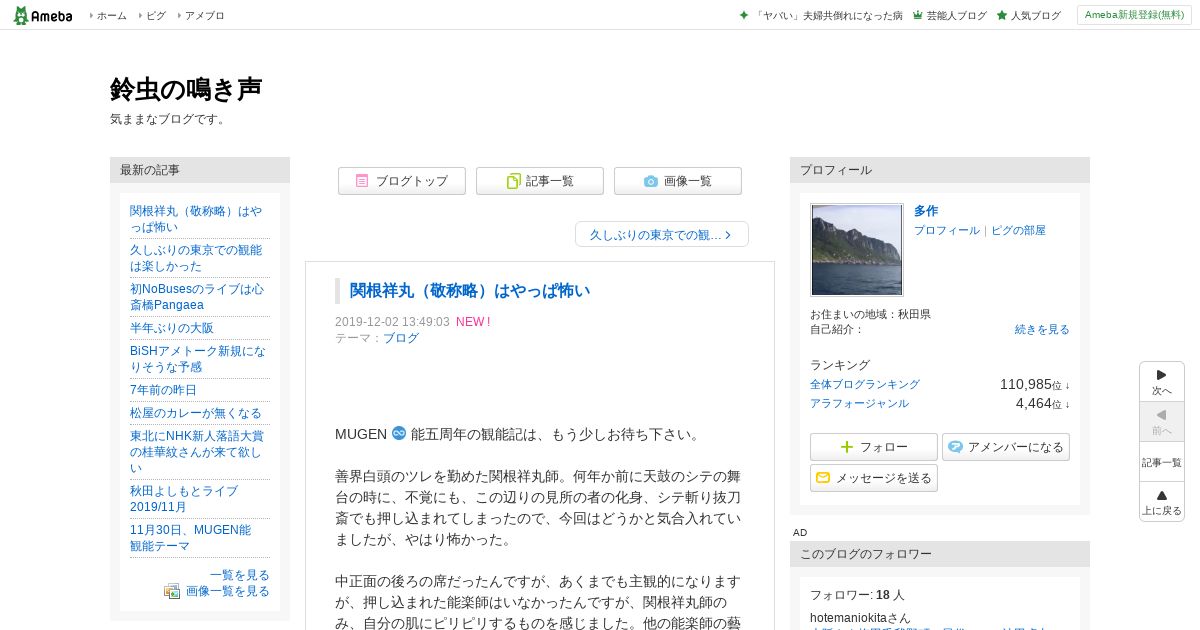
Task: Click the green plus icon on フォロー
Action: [847, 447]
